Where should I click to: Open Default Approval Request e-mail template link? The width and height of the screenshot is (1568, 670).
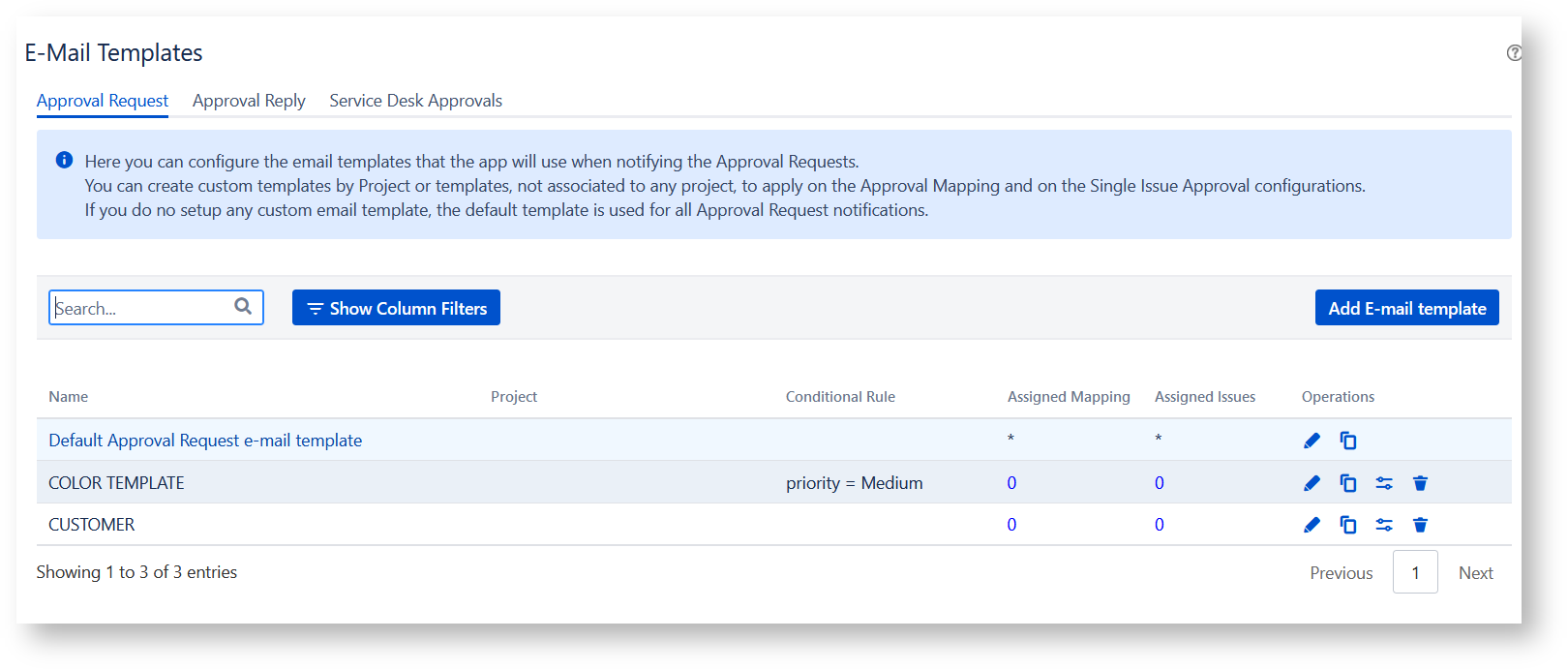(205, 441)
